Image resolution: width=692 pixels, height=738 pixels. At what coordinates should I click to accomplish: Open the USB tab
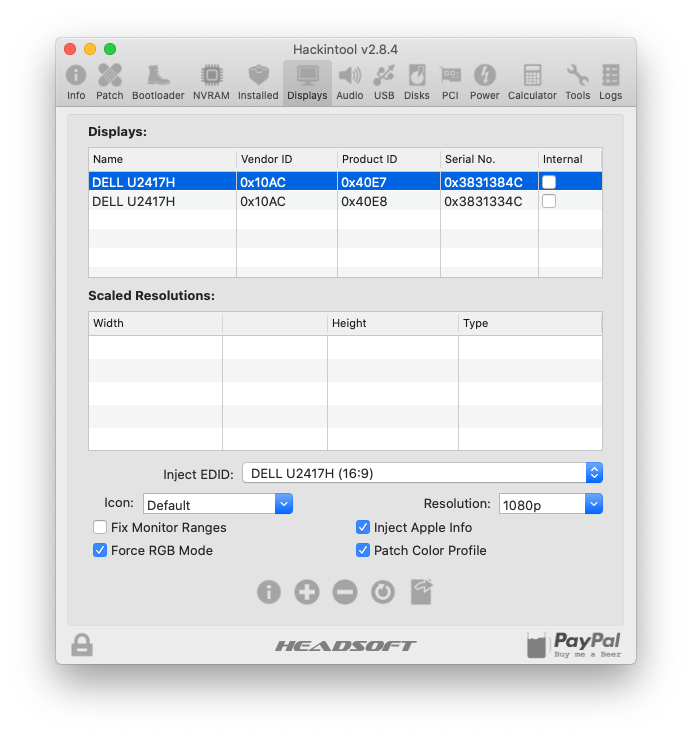[384, 82]
